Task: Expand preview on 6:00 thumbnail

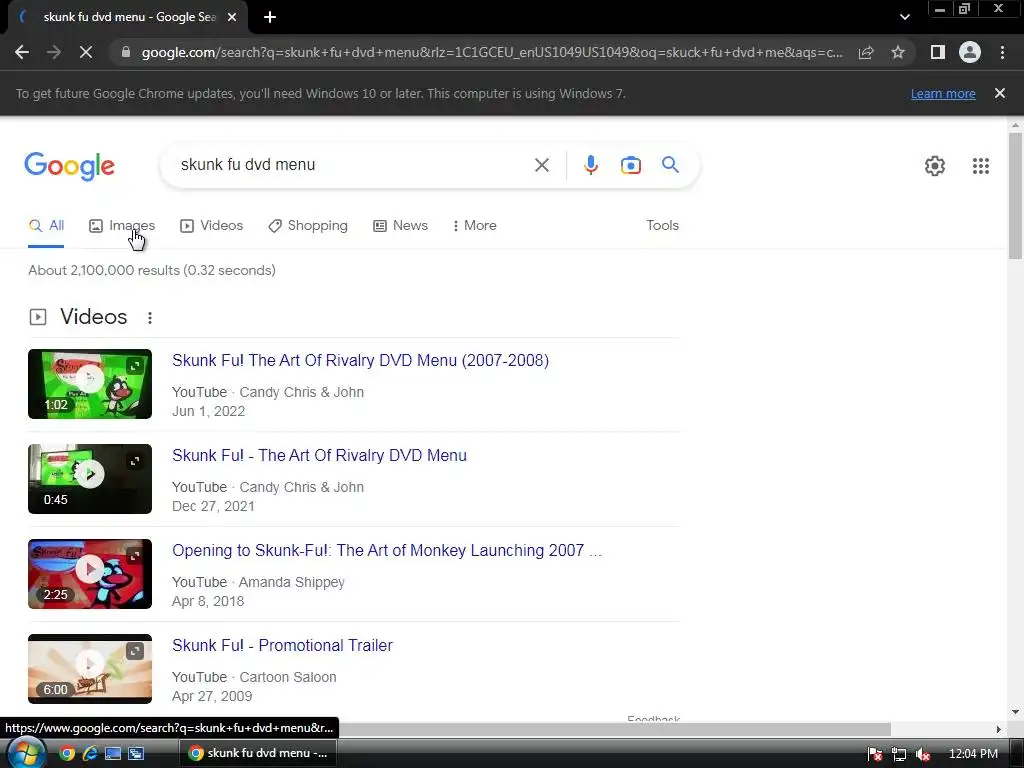Action: click(135, 651)
